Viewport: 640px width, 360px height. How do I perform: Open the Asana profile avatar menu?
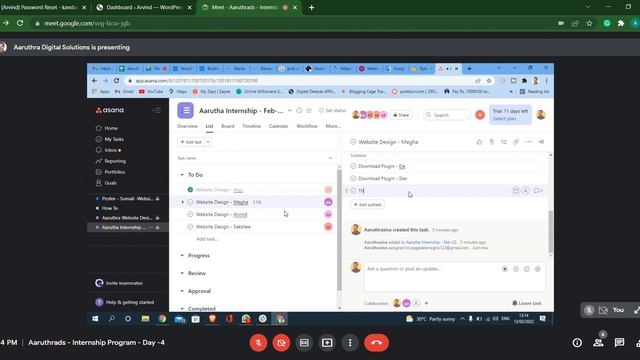(541, 115)
